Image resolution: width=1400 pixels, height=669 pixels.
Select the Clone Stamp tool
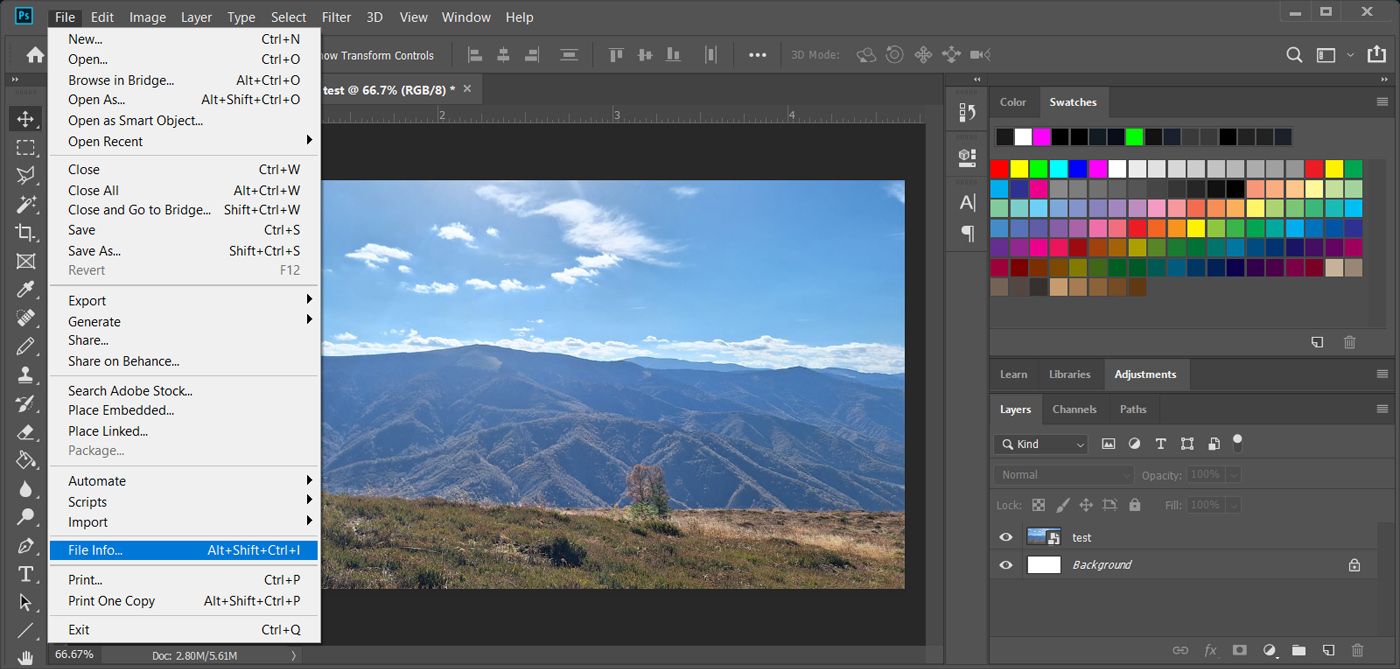(x=26, y=375)
